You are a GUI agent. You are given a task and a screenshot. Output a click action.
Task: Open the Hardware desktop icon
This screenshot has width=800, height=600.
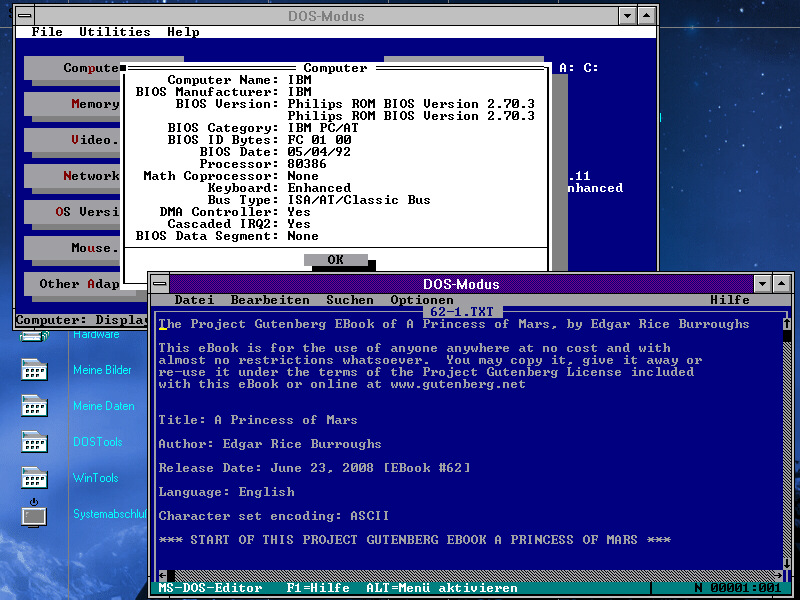(34, 336)
